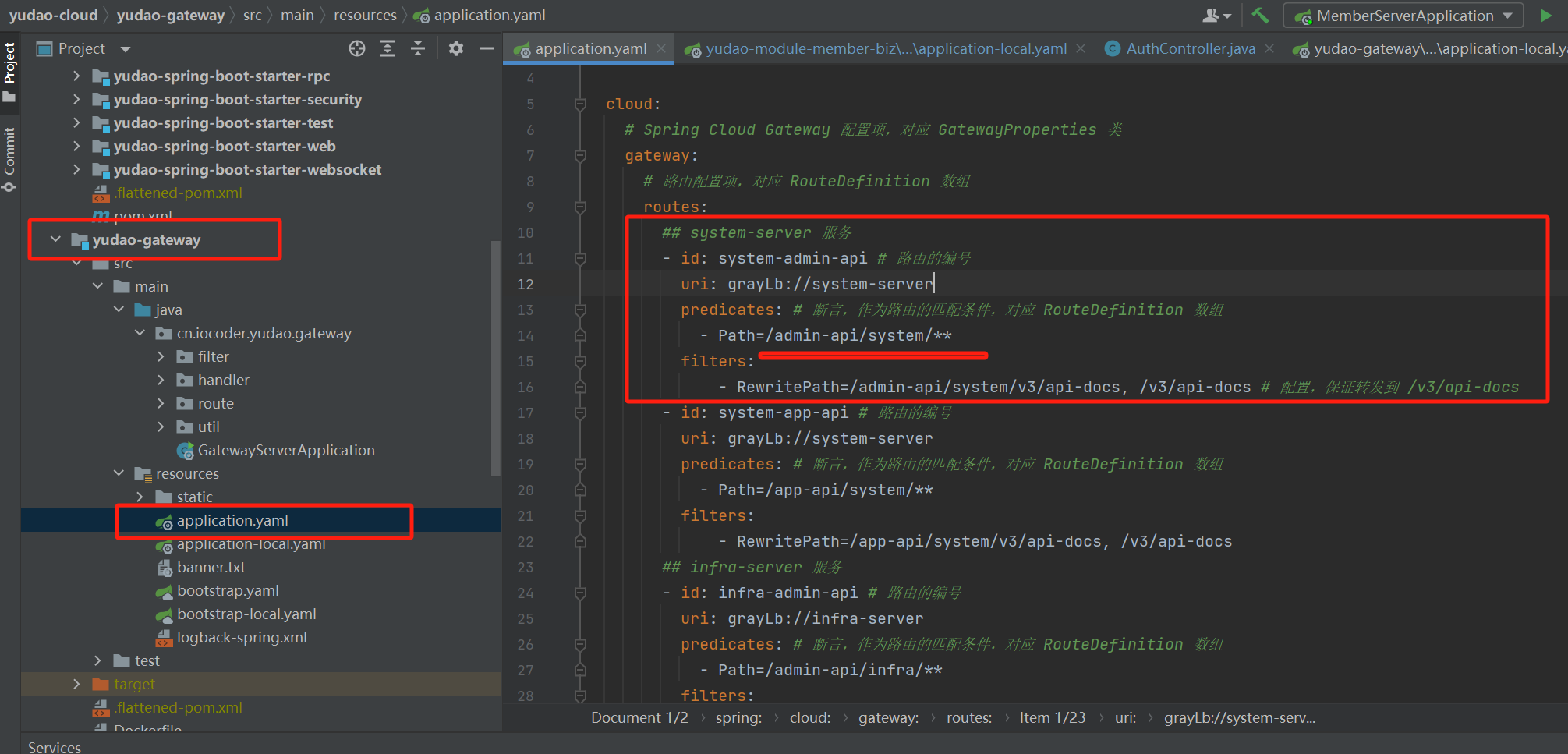Expand the test folder

(x=97, y=660)
